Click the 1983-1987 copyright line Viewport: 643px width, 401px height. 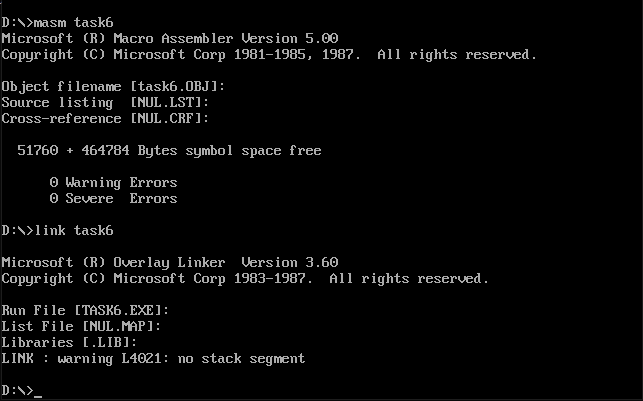[x=245, y=279]
